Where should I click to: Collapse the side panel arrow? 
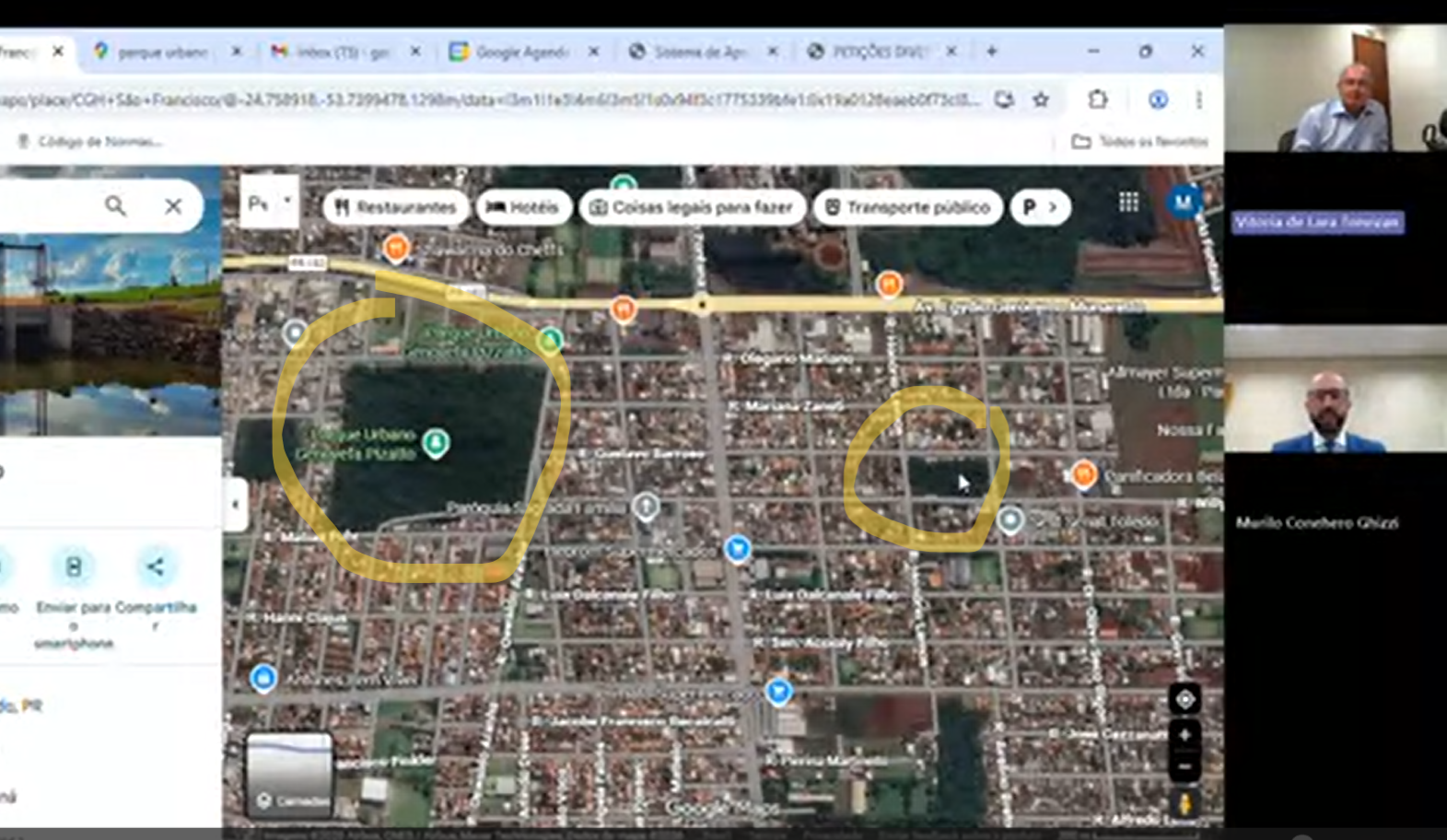tap(235, 504)
